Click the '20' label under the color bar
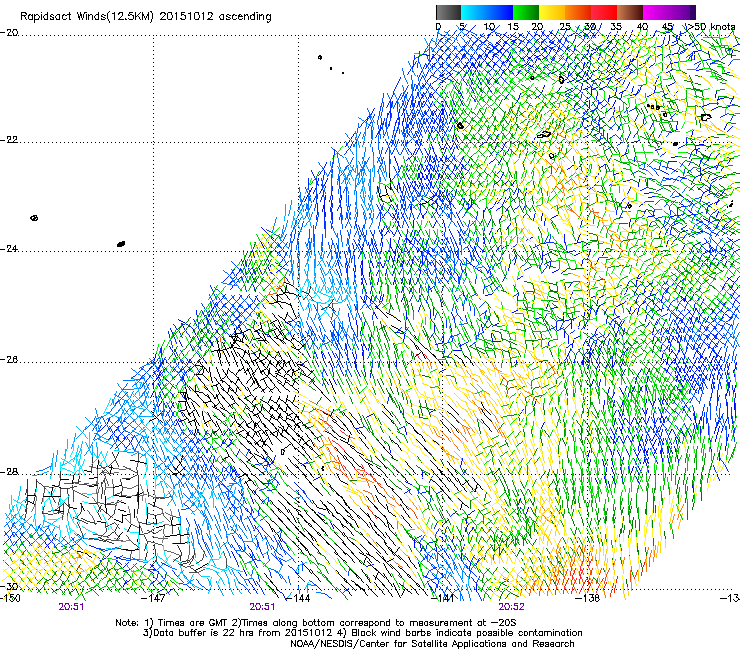 tap(538, 26)
